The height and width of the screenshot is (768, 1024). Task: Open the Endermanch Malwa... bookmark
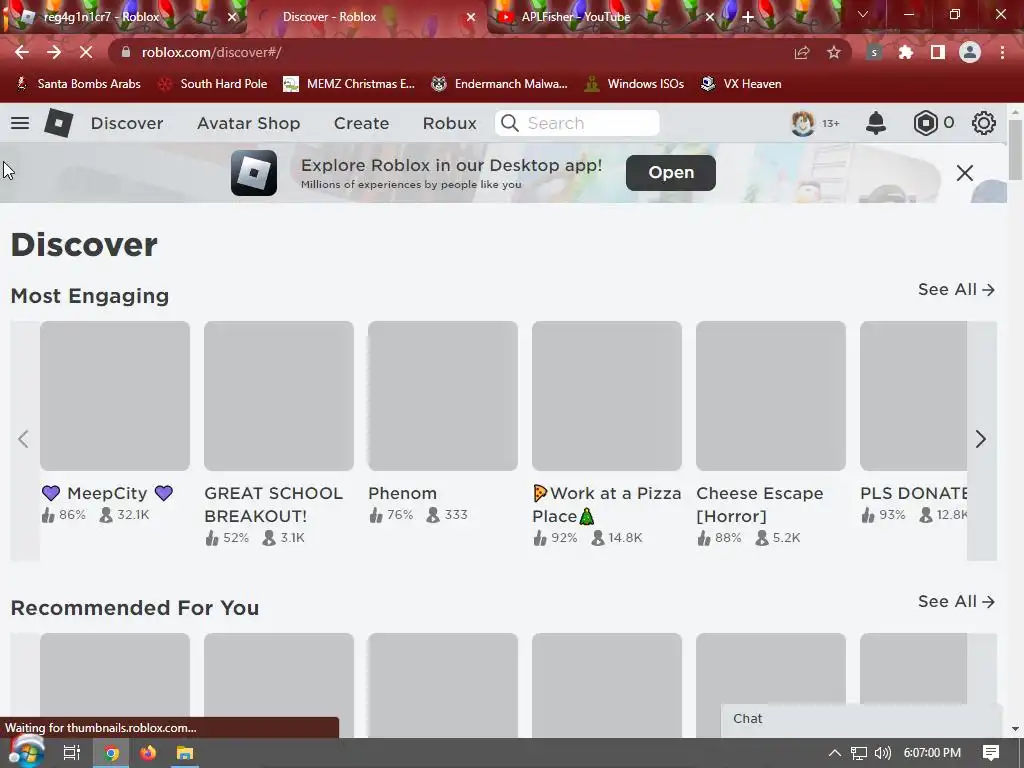pos(500,84)
